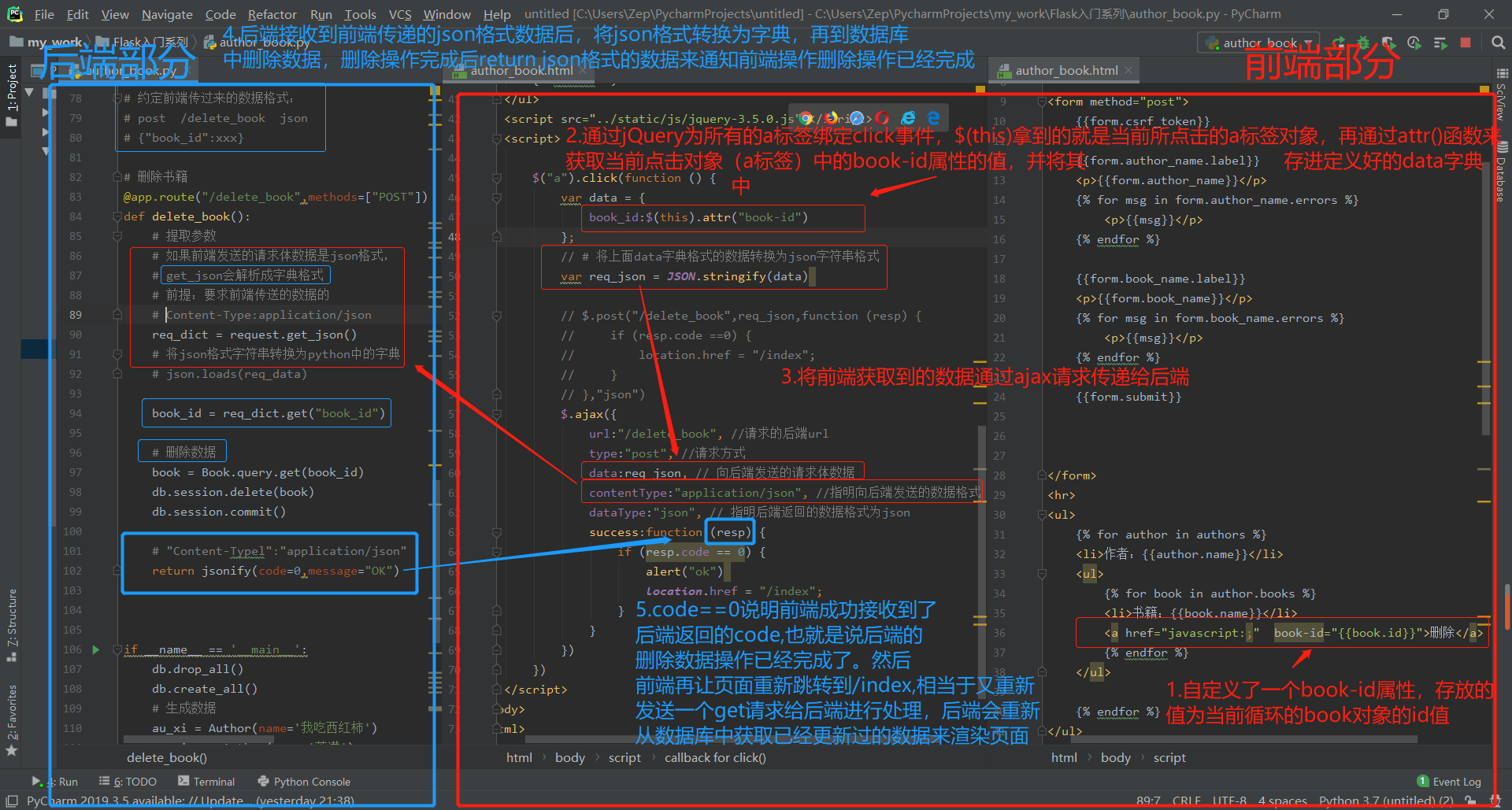This screenshot has height=810, width=1512.
Task: Click the PyCharm logo icon
Action: (x=14, y=14)
